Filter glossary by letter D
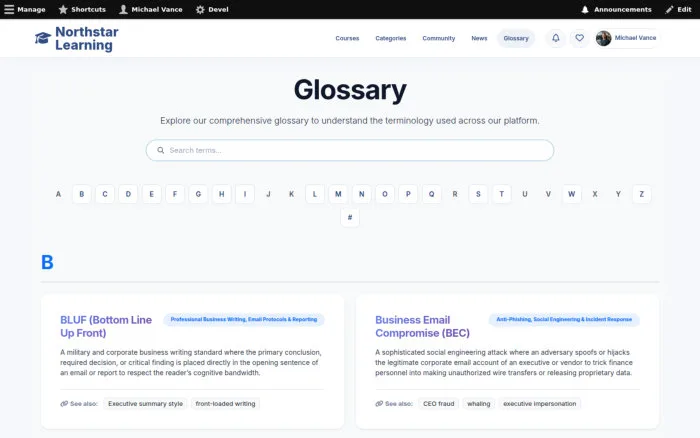The width and height of the screenshot is (700, 438). point(128,194)
